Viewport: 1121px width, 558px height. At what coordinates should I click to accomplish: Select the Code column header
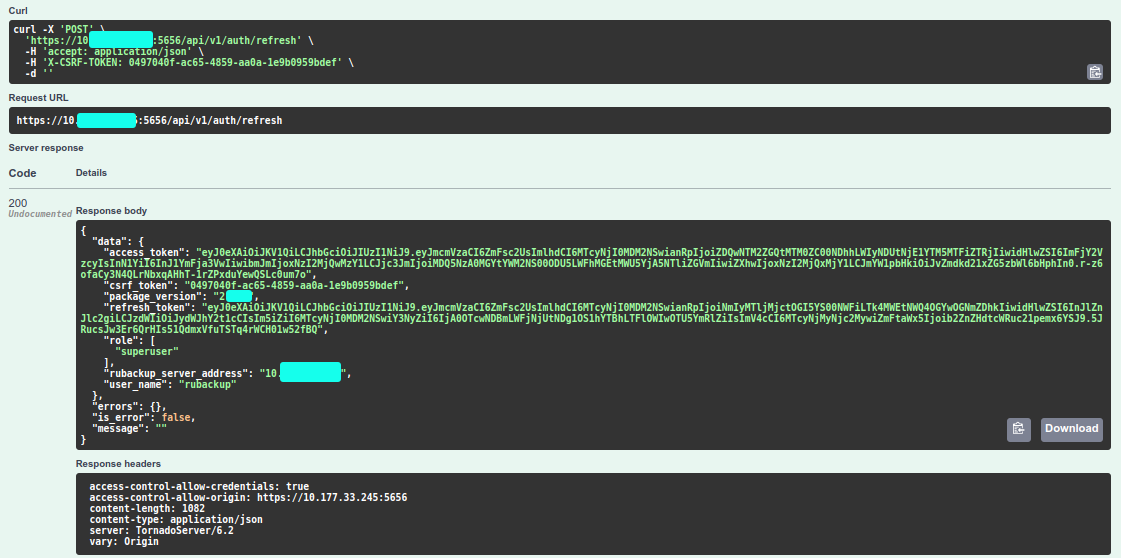(x=23, y=173)
